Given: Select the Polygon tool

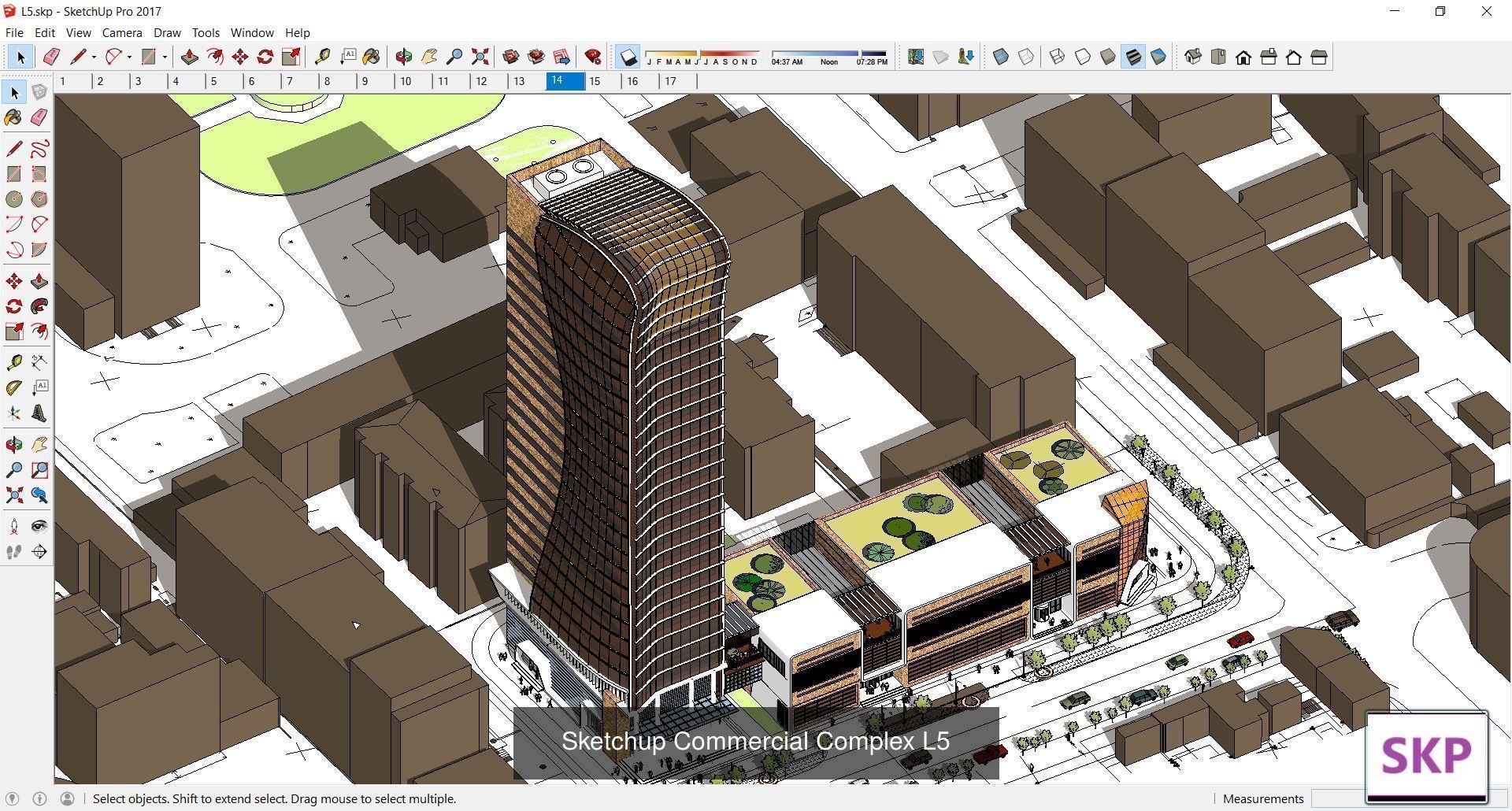Looking at the screenshot, I should [39, 199].
